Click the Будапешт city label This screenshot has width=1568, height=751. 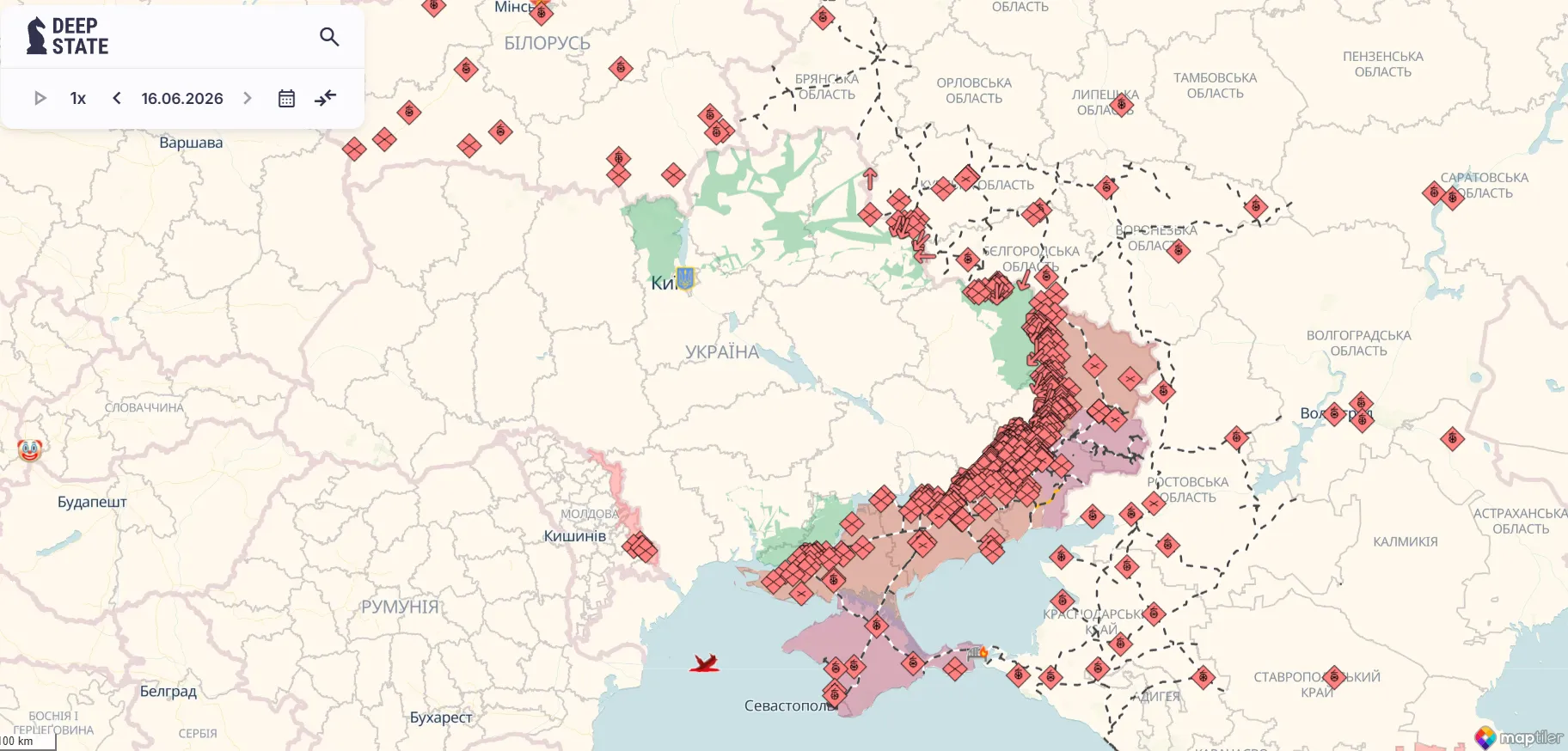point(92,502)
